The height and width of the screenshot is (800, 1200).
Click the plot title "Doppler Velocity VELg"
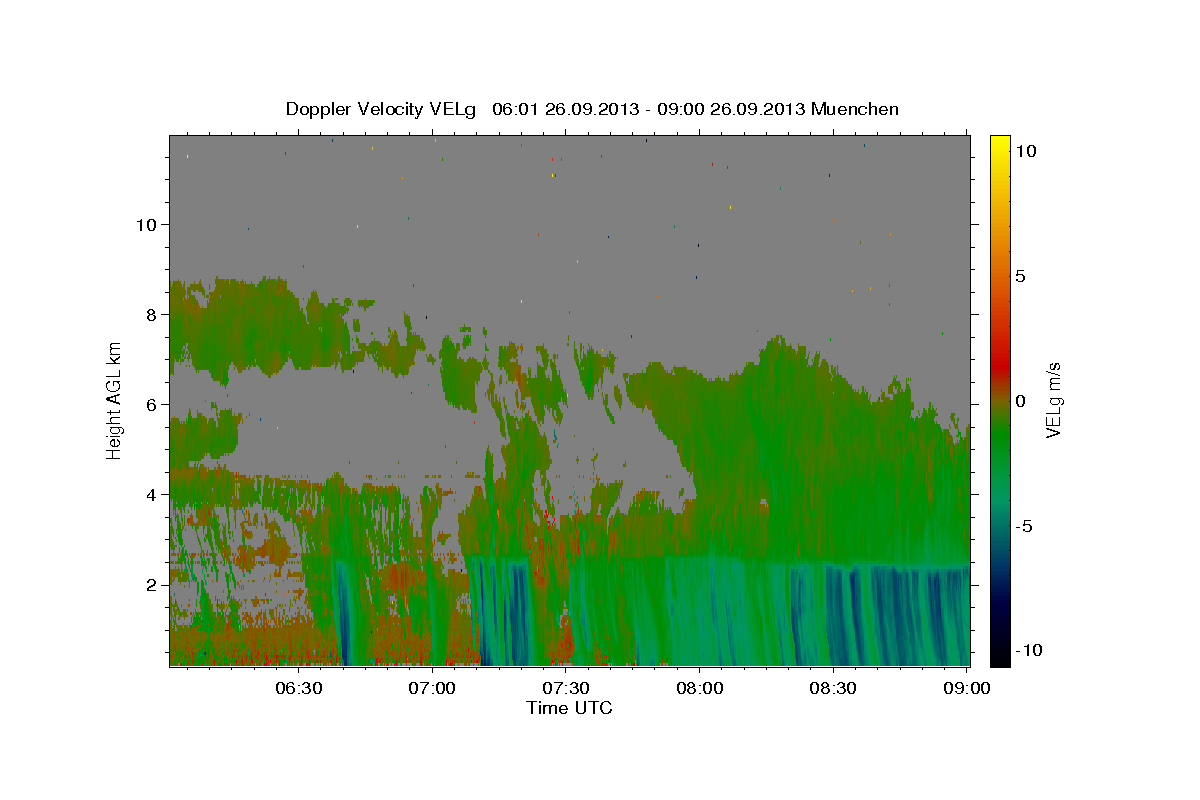pyautogui.click(x=382, y=109)
